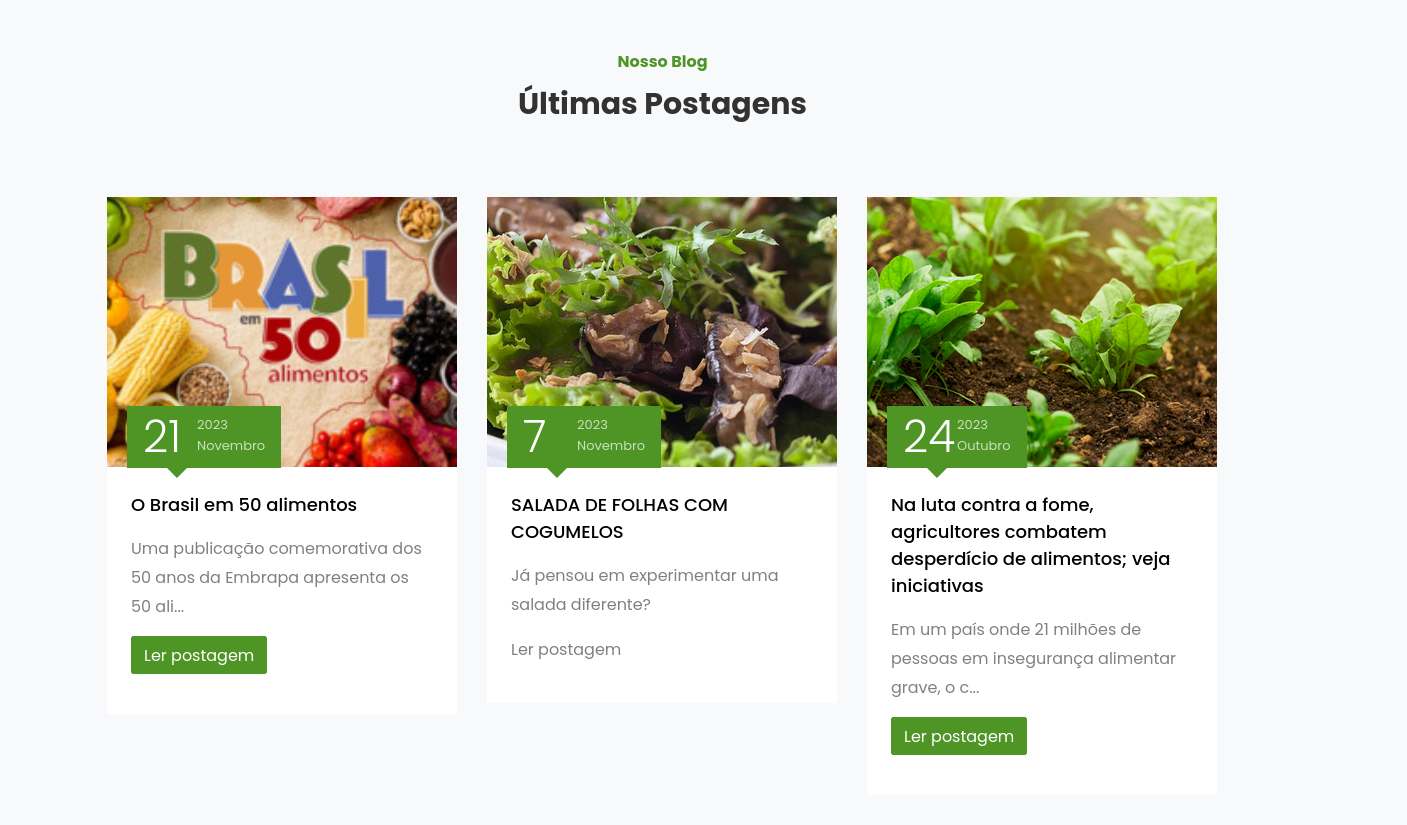This screenshot has height=825, width=1407.
Task: Select the 7 Novembro date badge
Action: tap(584, 437)
